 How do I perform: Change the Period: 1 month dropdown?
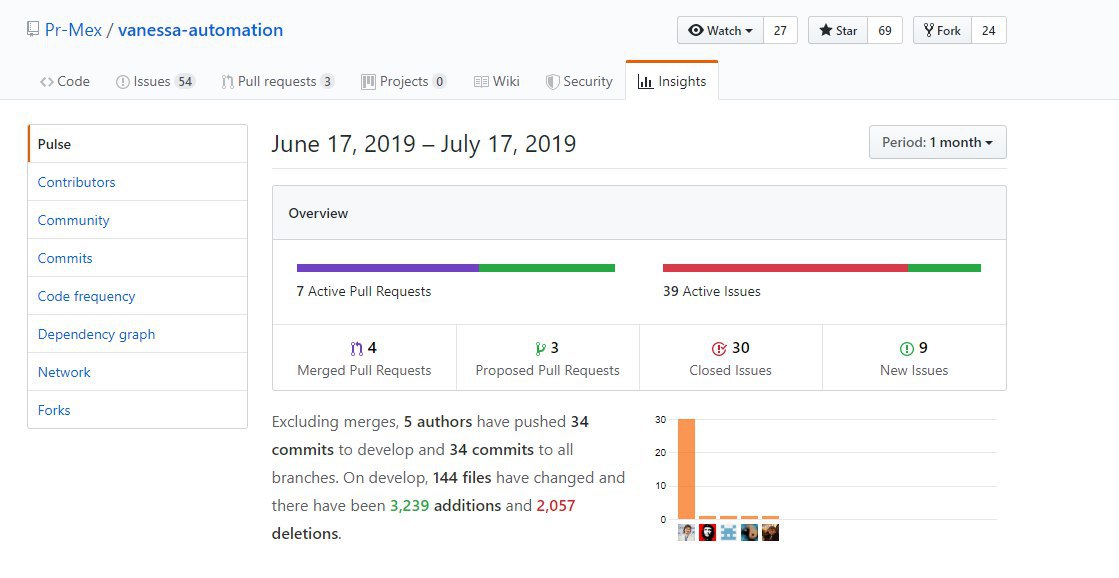[x=938, y=142]
